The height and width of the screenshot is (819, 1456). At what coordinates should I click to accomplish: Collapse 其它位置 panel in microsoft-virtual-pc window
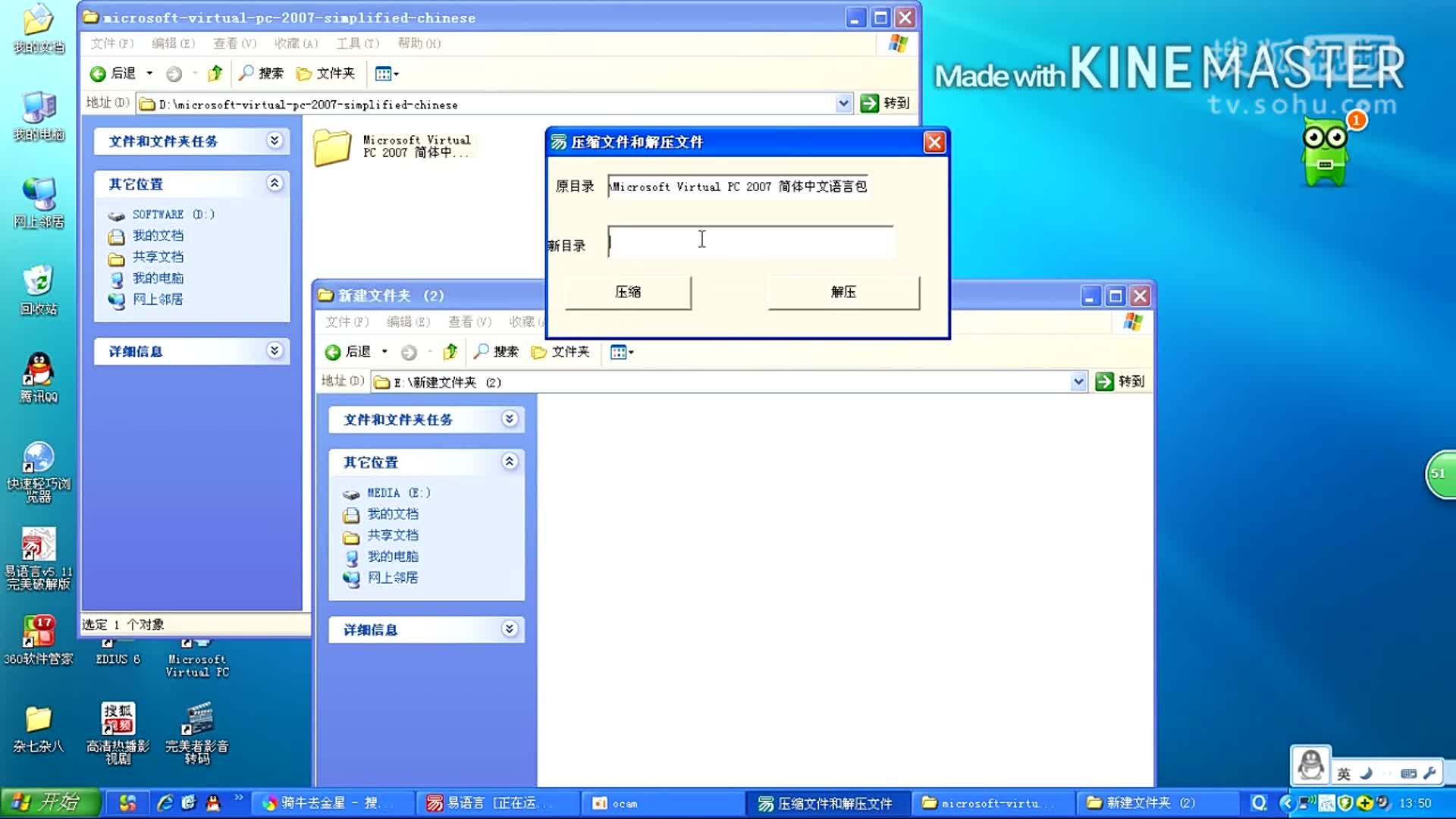275,184
